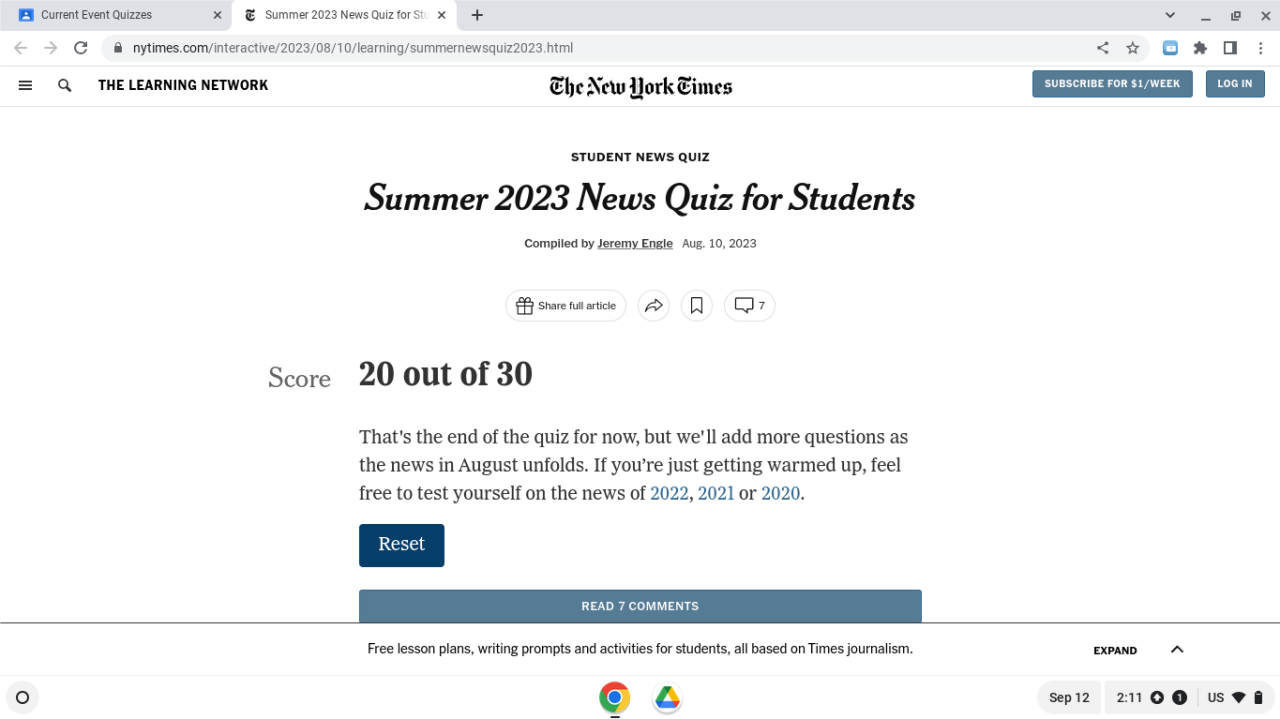The width and height of the screenshot is (1280, 719).
Task: Bookmark this article with save icon
Action: 697,306
